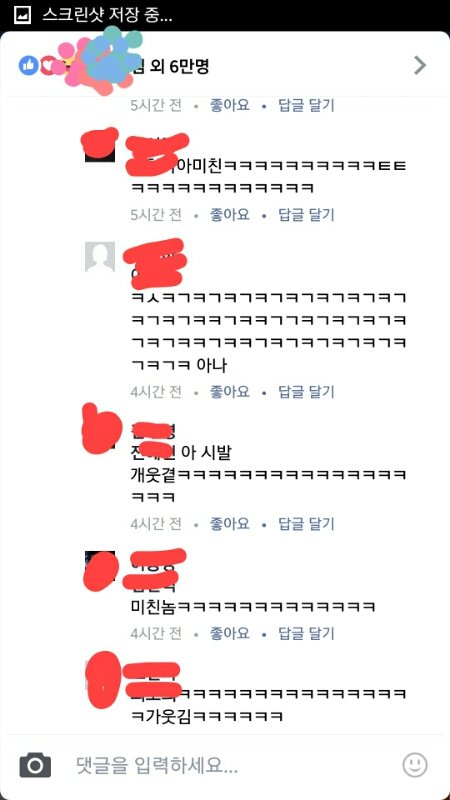Like the '개웃곁ㅋㅋㅋ' comment
The width and height of the screenshot is (450, 800).
(230, 523)
